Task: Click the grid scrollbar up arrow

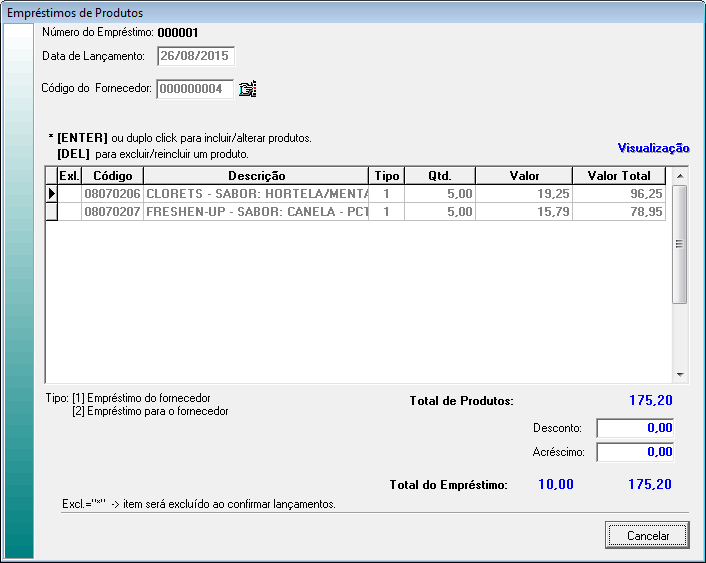Action: pyautogui.click(x=680, y=176)
